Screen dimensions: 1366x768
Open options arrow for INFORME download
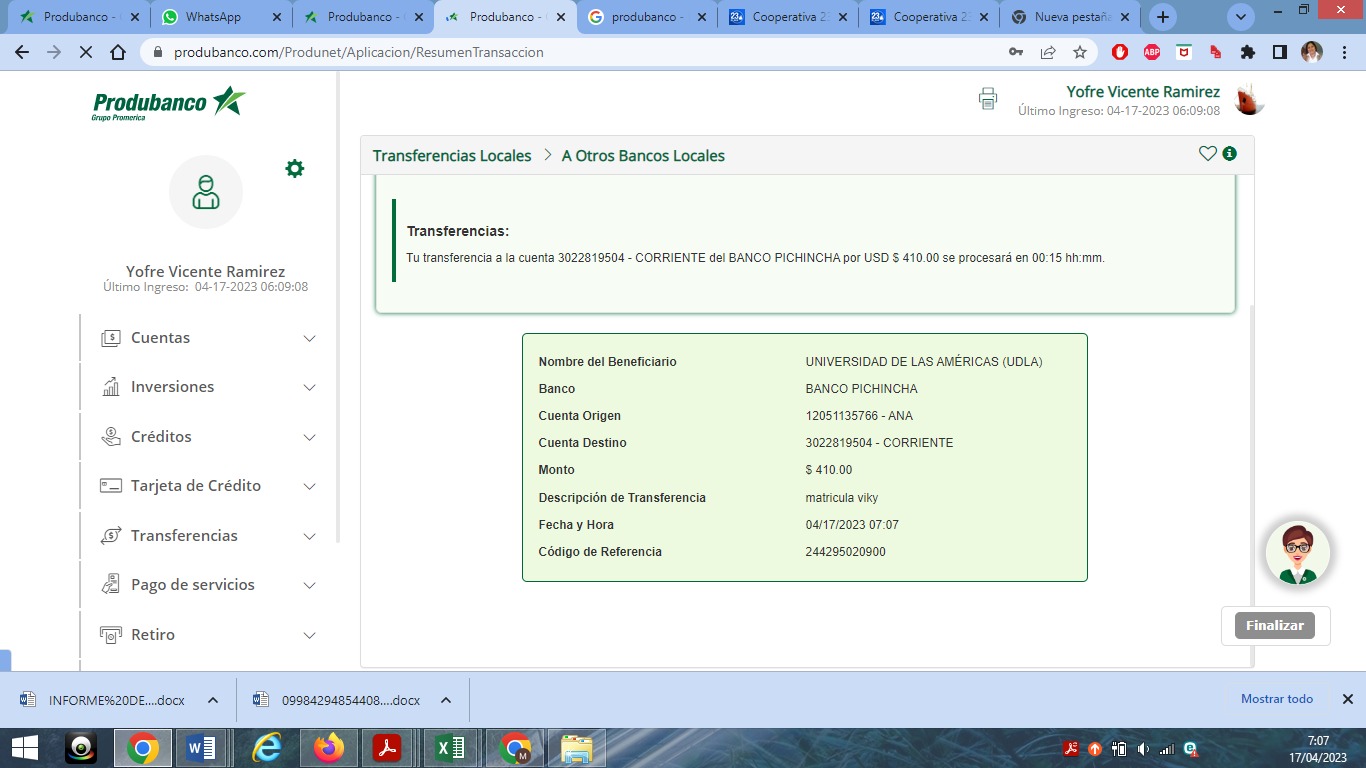[x=213, y=700]
